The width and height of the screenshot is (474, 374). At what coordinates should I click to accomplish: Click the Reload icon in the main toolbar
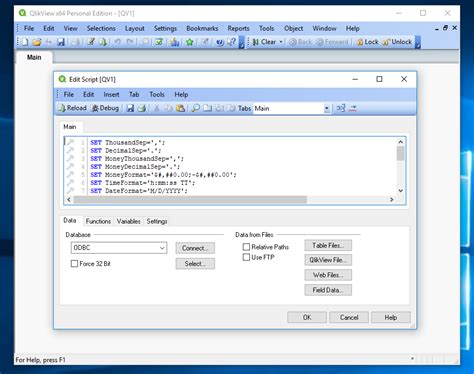click(x=103, y=42)
